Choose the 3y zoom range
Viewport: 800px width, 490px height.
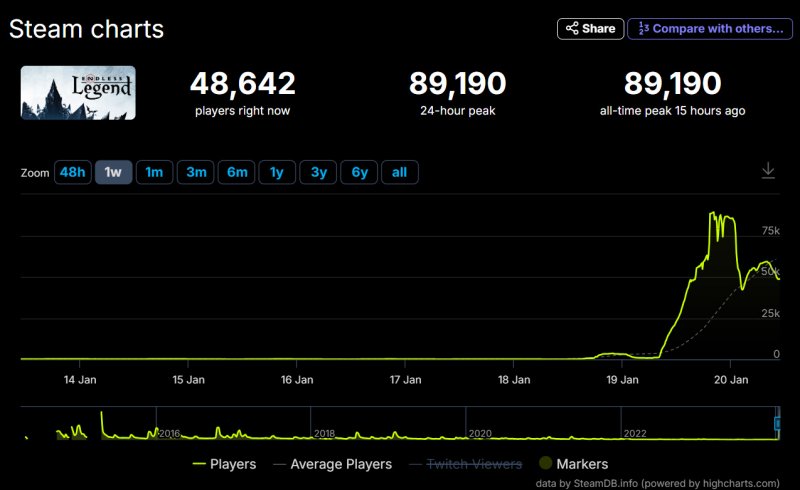click(x=318, y=172)
